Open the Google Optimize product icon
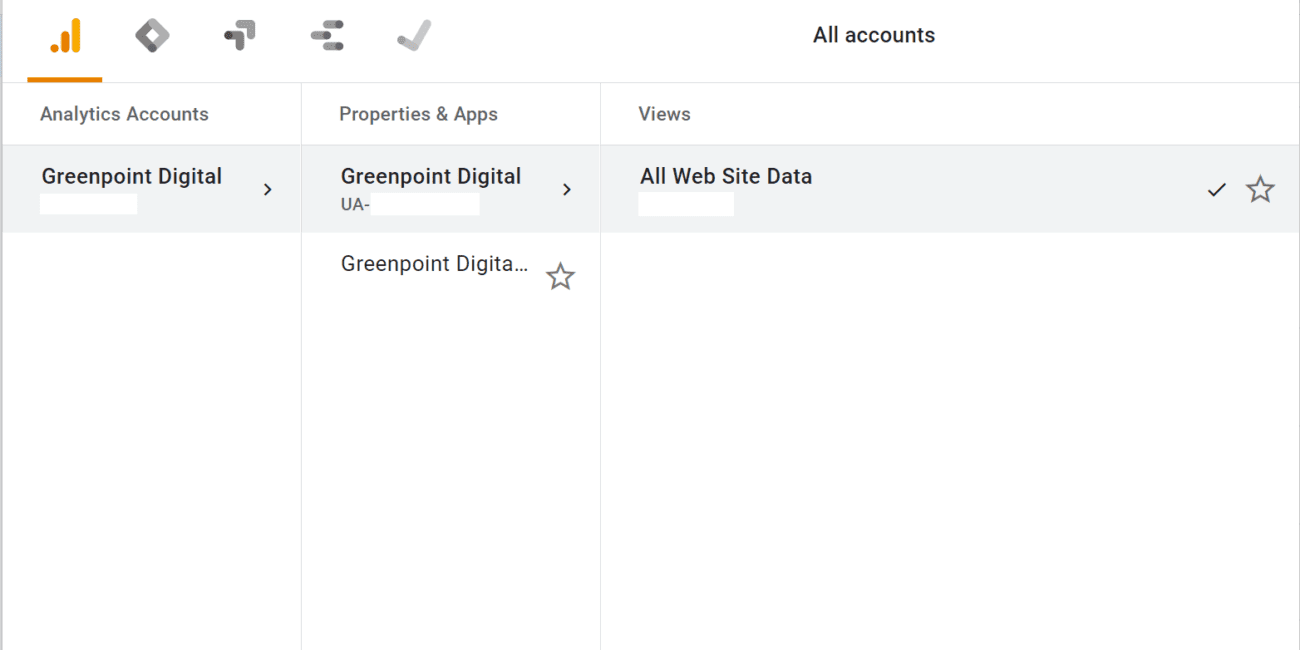1300x650 pixels. (x=240, y=37)
